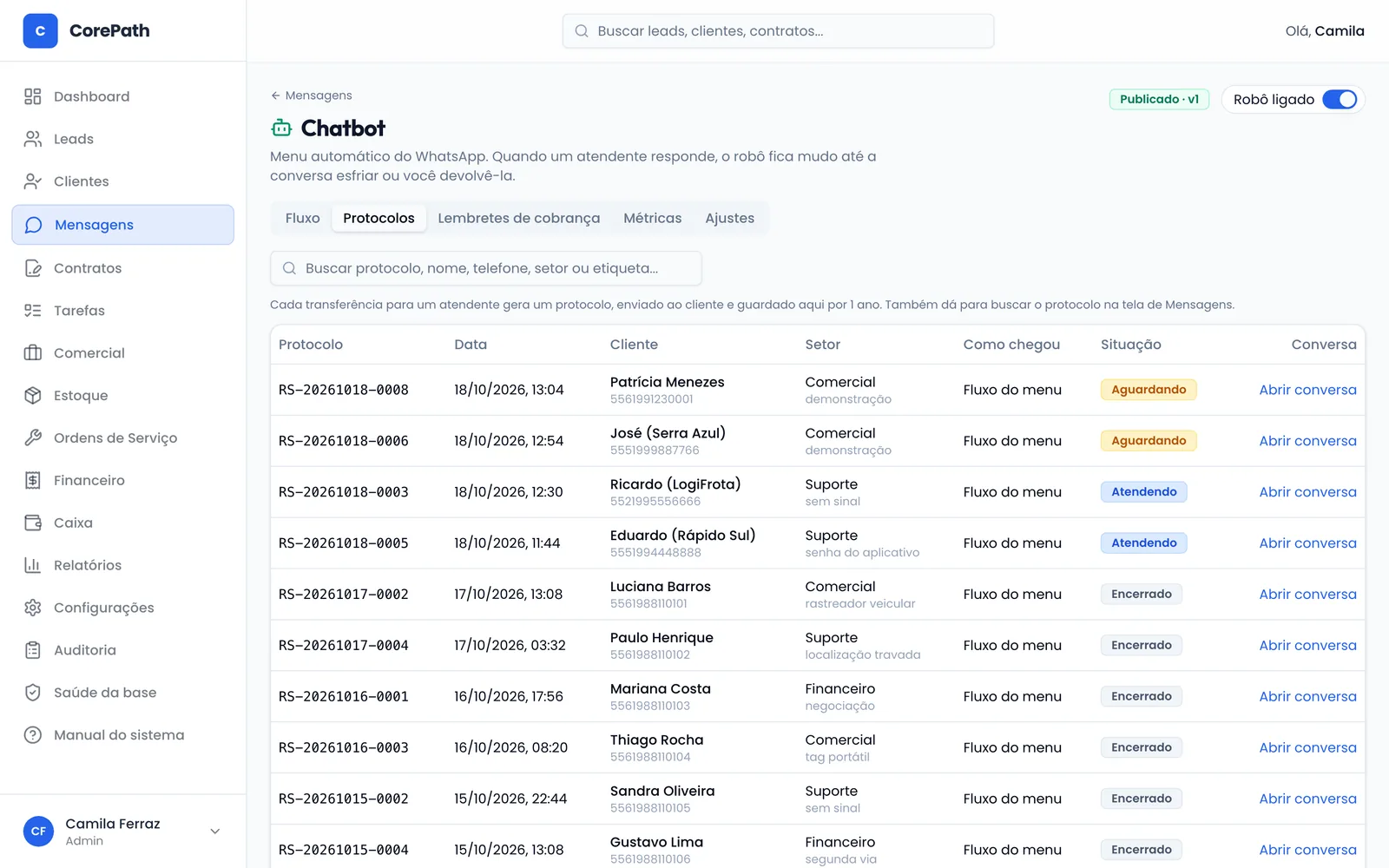The width and height of the screenshot is (1389, 868).
Task: Click the Situação column header
Action: [1130, 345]
